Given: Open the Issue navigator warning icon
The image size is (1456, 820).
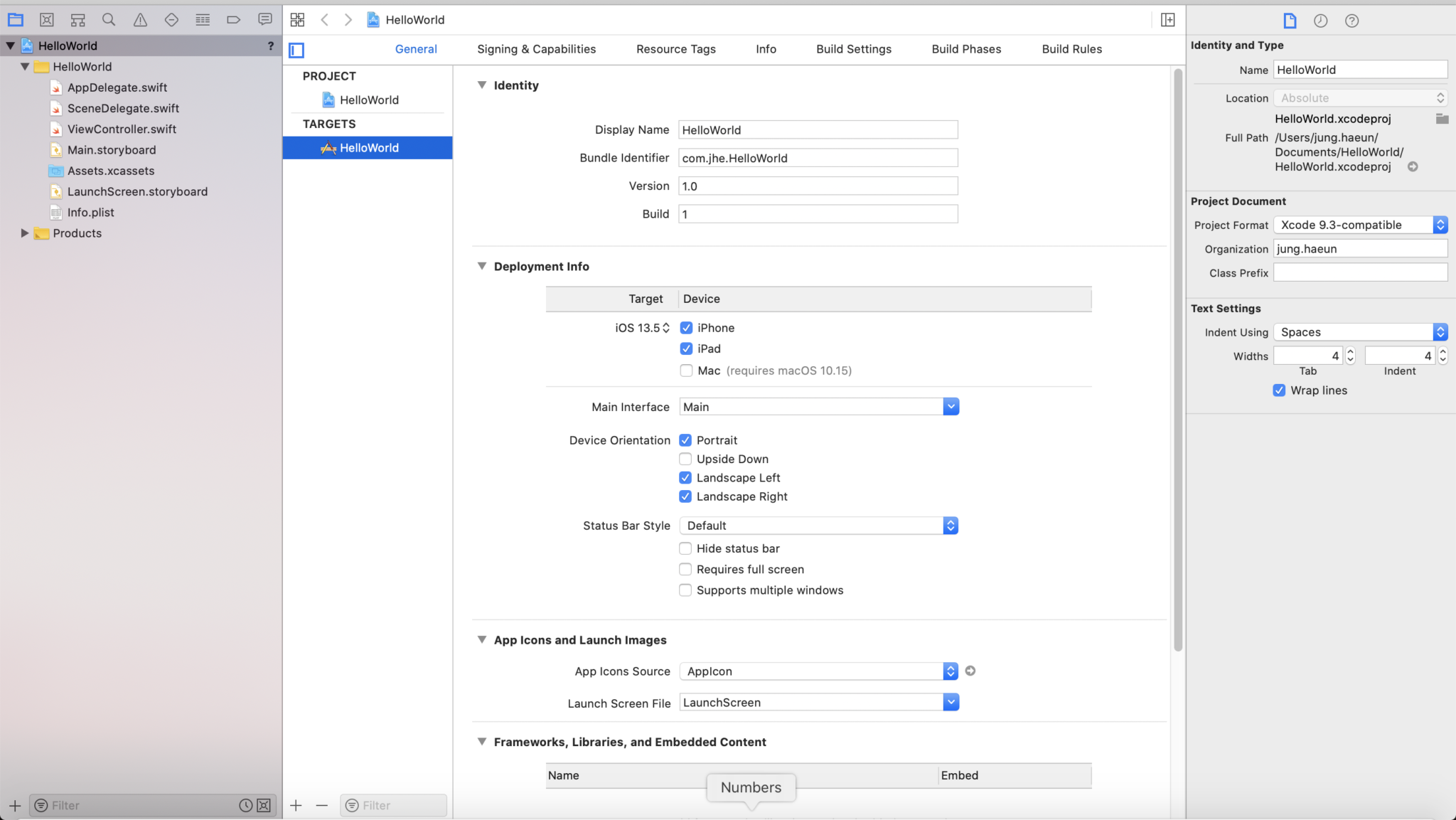Looking at the screenshot, I should pos(140,19).
